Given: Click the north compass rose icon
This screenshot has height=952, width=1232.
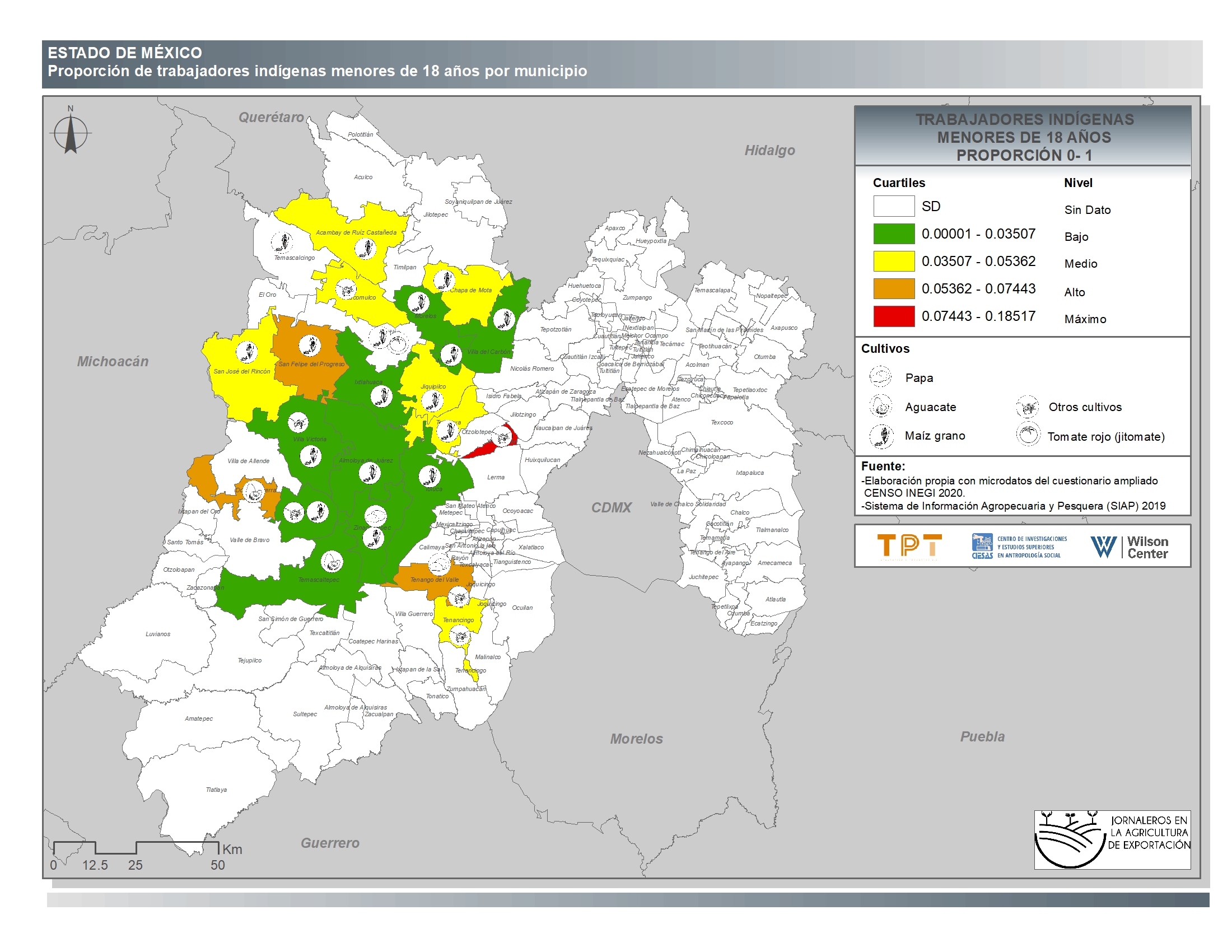Looking at the screenshot, I should click(x=71, y=133).
